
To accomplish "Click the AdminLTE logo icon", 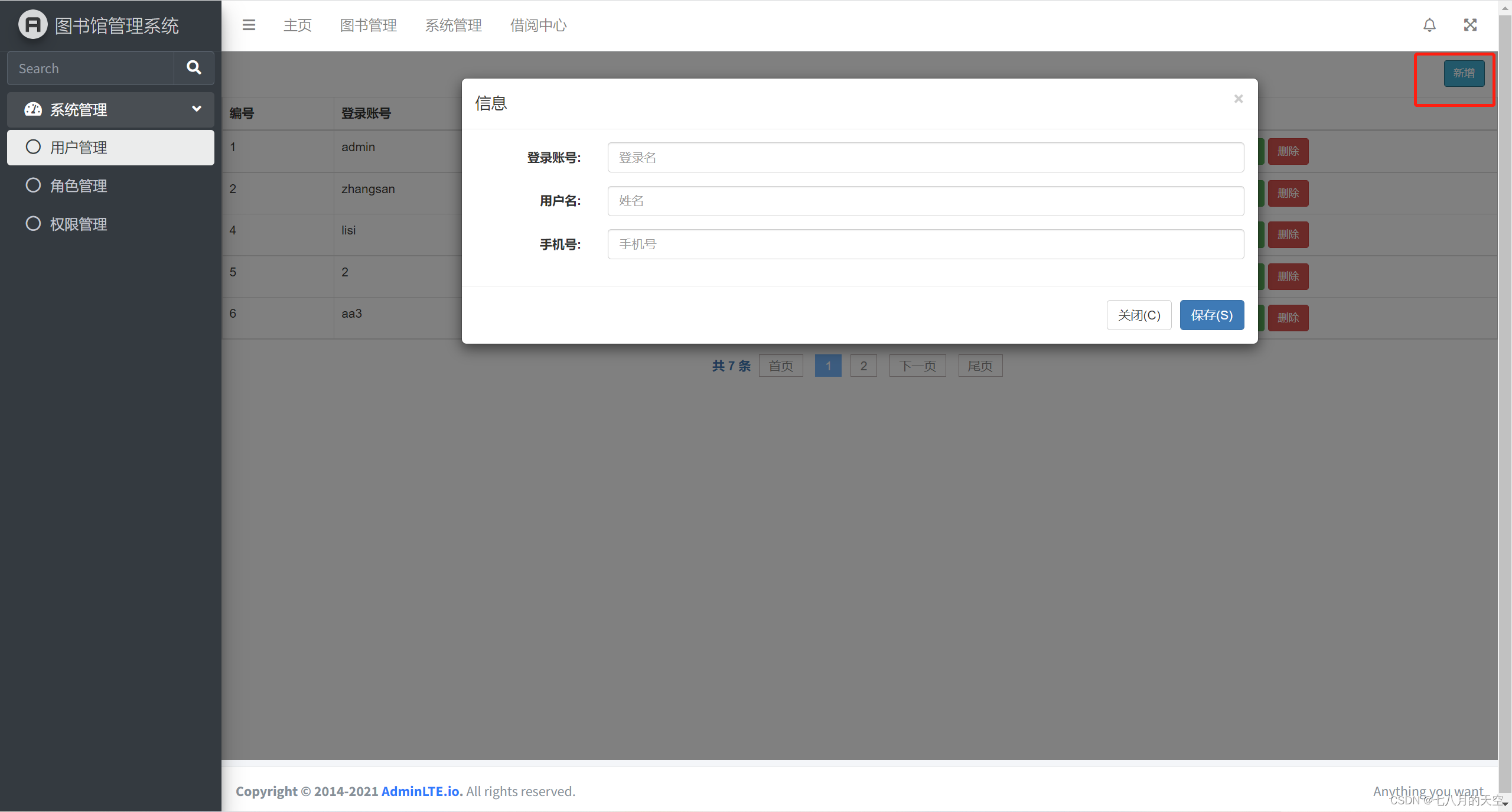I will point(32,25).
